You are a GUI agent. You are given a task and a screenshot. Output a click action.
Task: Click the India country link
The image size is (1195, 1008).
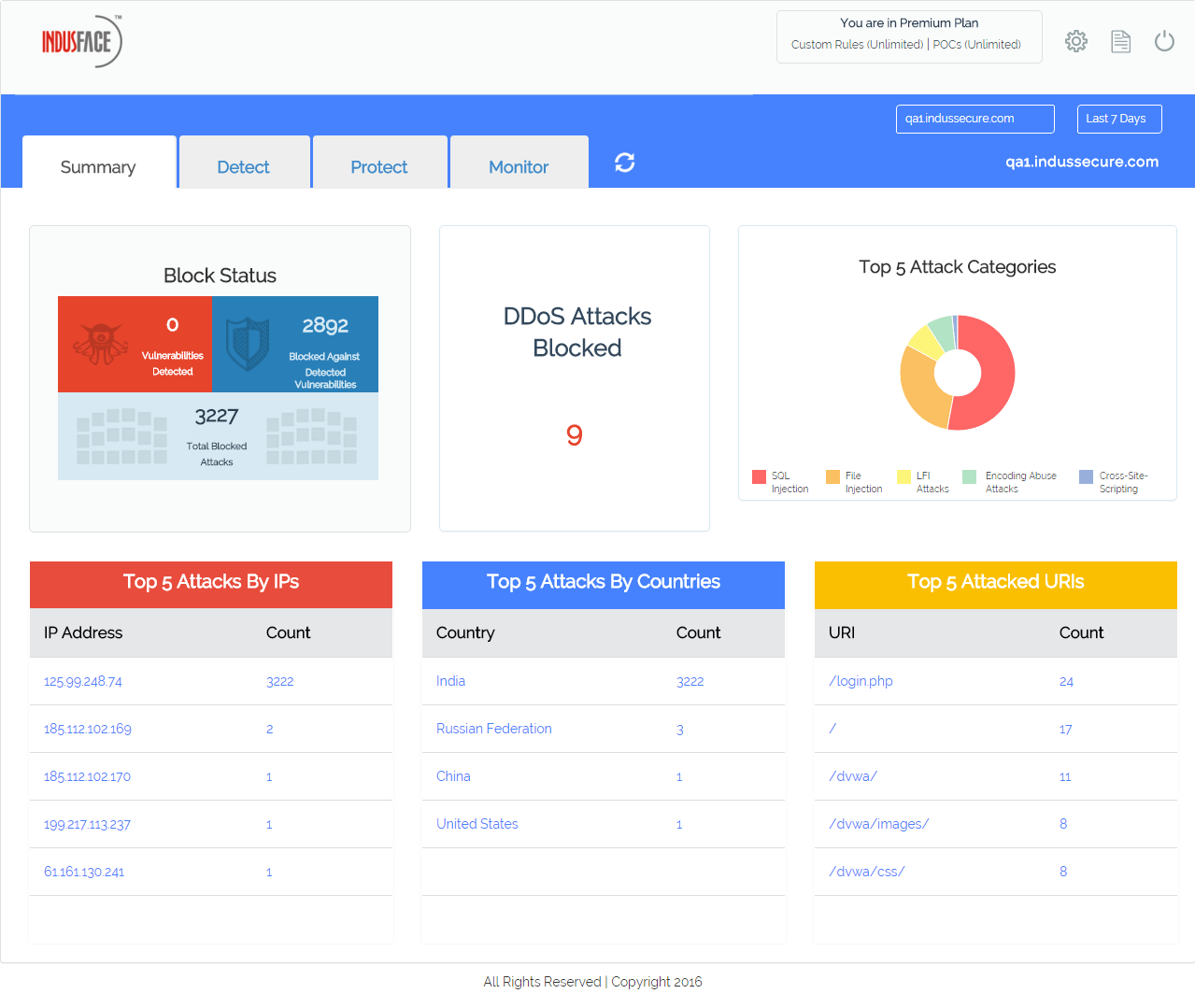(x=450, y=681)
